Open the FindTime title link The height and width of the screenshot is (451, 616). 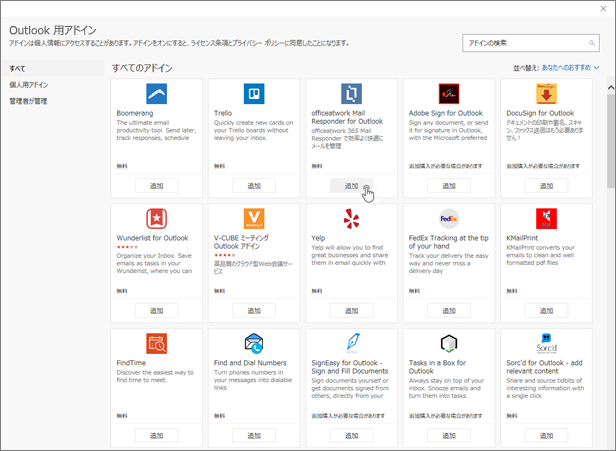pyautogui.click(x=131, y=363)
